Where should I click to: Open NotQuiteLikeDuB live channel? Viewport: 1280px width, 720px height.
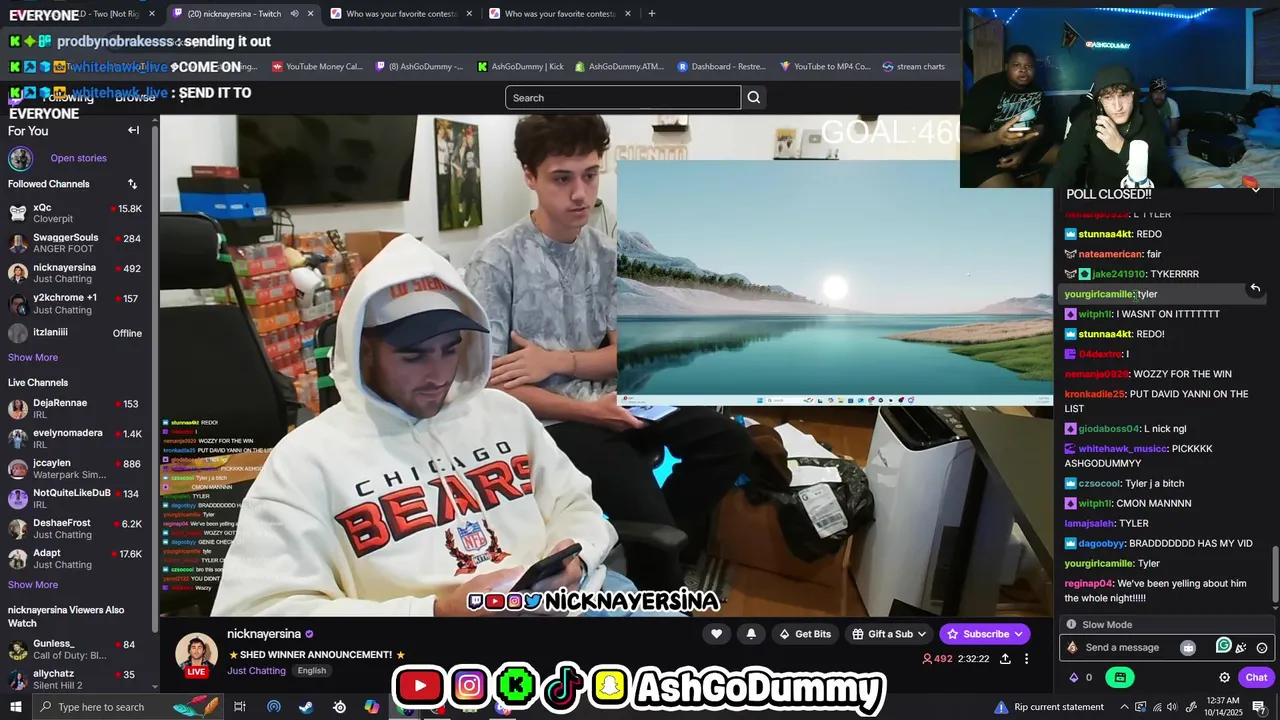coord(75,498)
